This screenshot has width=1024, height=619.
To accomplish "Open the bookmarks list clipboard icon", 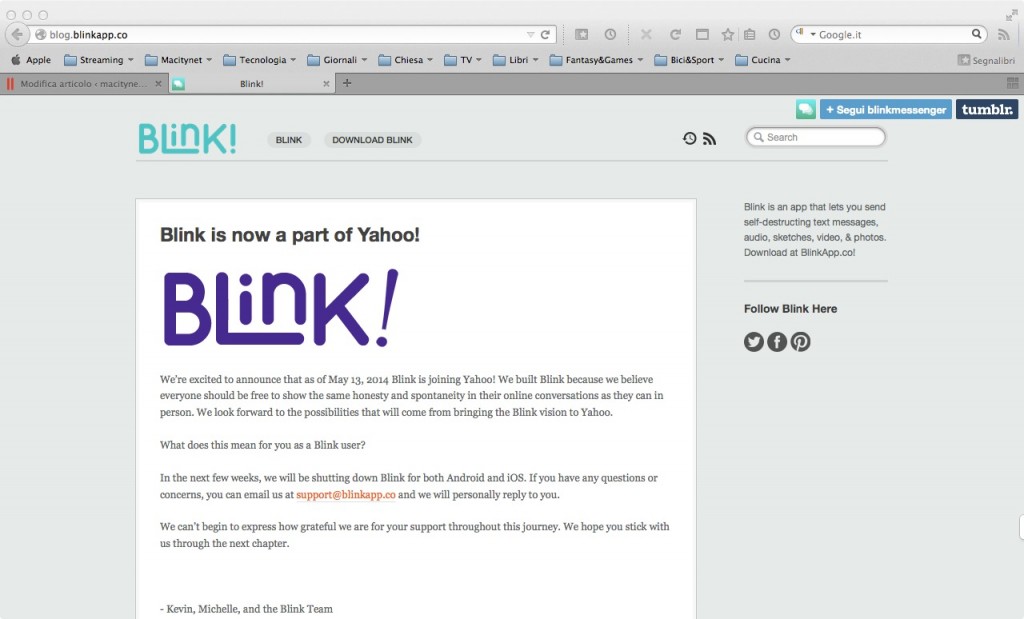I will coord(750,35).
